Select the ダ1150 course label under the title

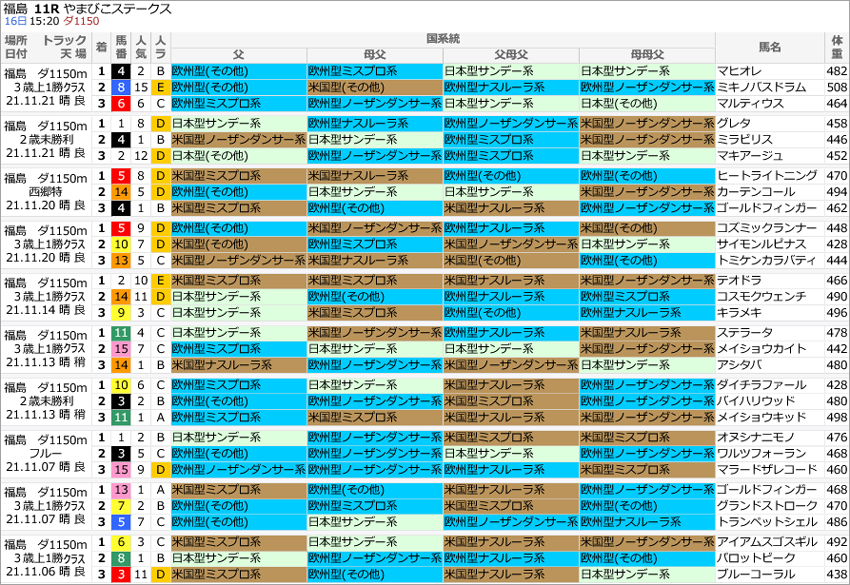tap(81, 21)
